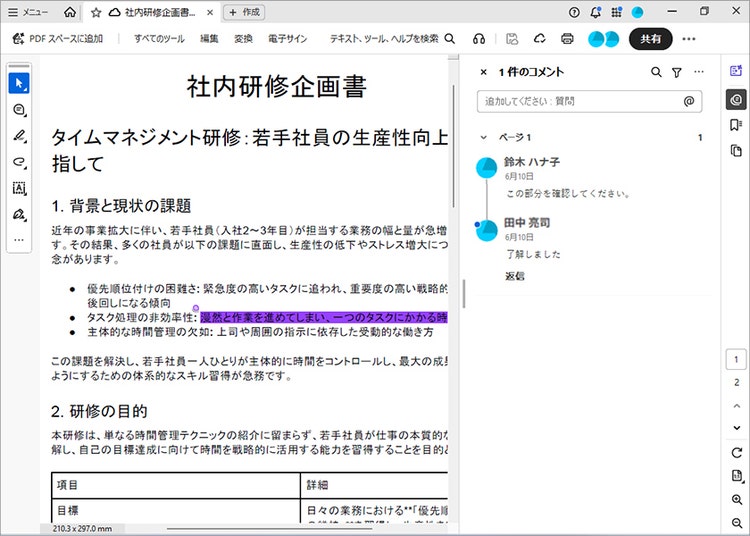Go to next page with down chevron
Image resolution: width=750 pixels, height=536 pixels.
(x=737, y=428)
